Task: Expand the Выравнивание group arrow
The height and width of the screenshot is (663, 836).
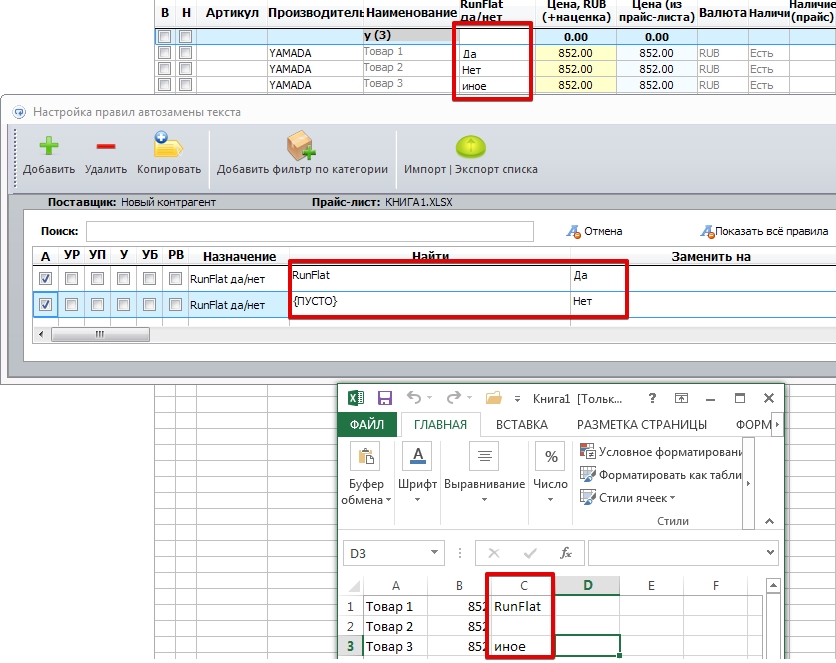Action: pyautogui.click(x=484, y=500)
